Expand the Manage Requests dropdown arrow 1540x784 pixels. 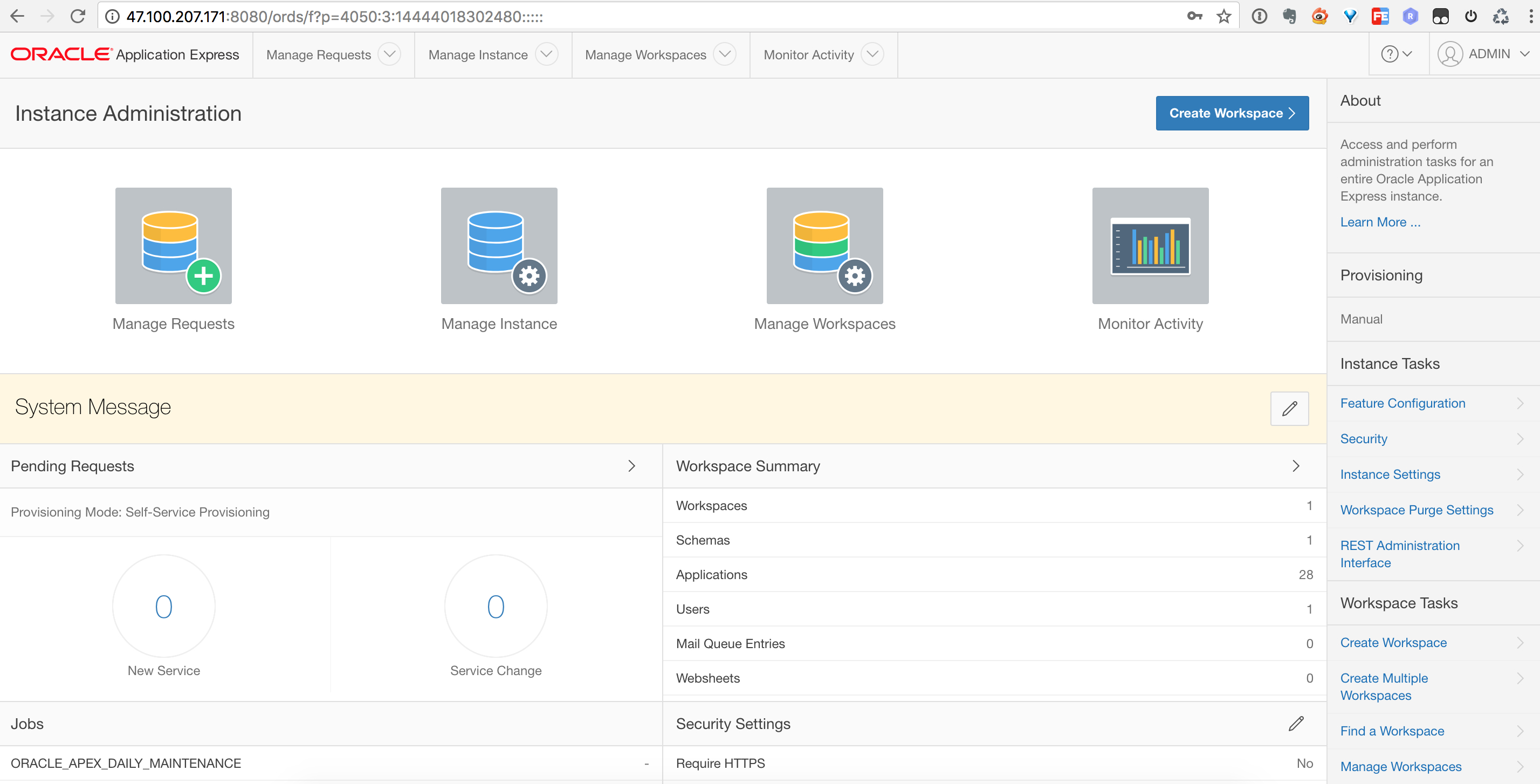pos(390,54)
